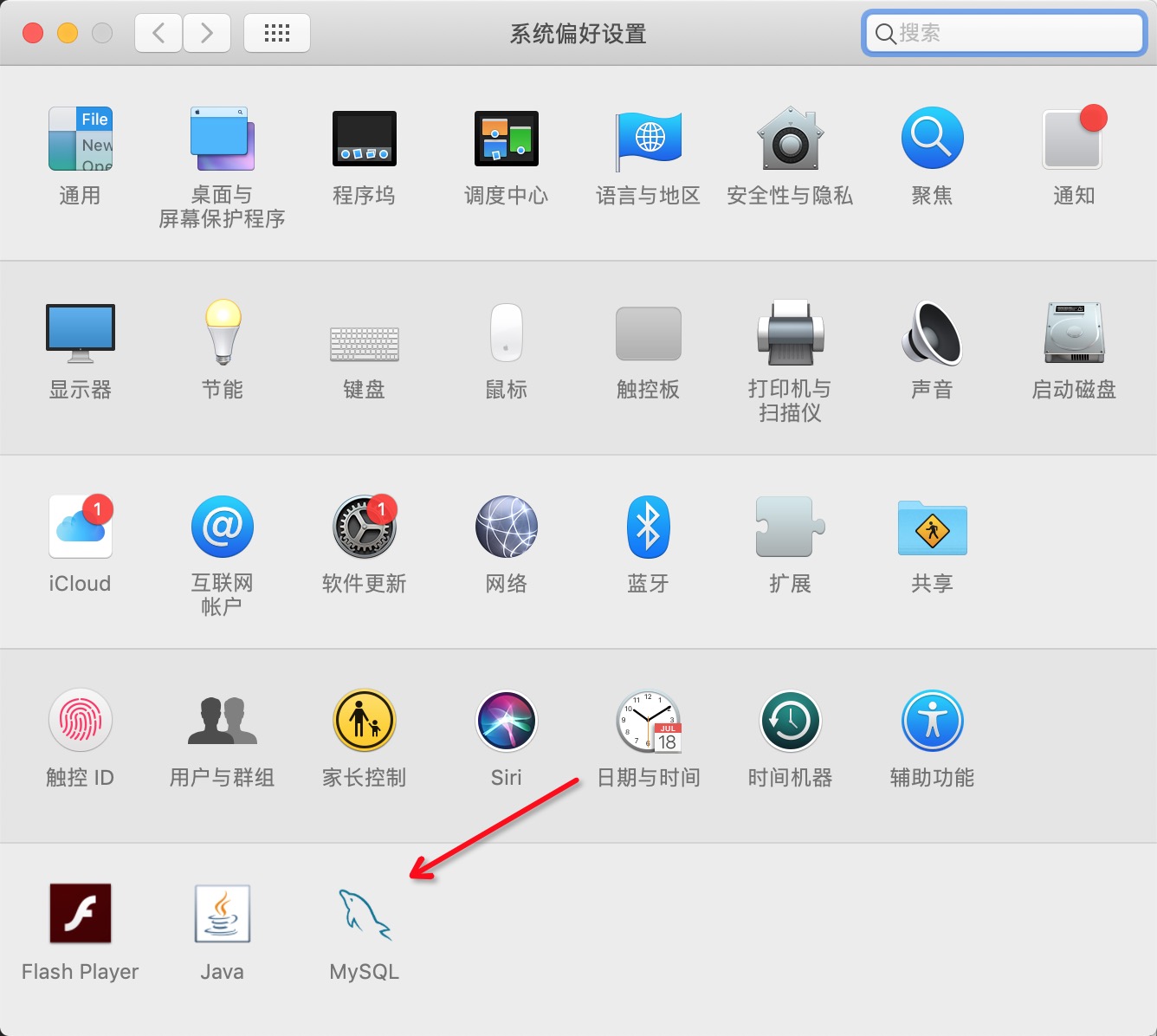Image resolution: width=1157 pixels, height=1036 pixels.
Task: Open the 通知 Notifications pane
Action: tap(1075, 137)
